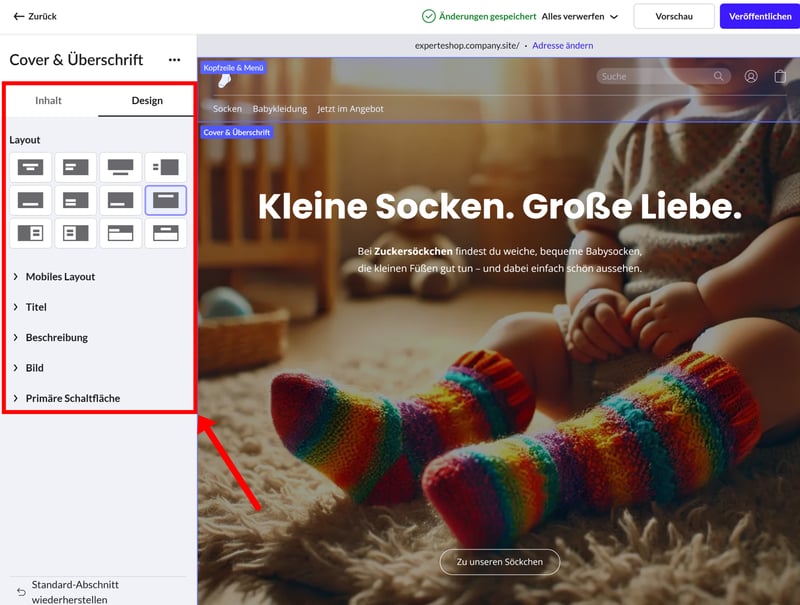Click the restore icon for Standard-Abschnitt wiederherstellen
Image resolution: width=800 pixels, height=605 pixels.
point(21,592)
